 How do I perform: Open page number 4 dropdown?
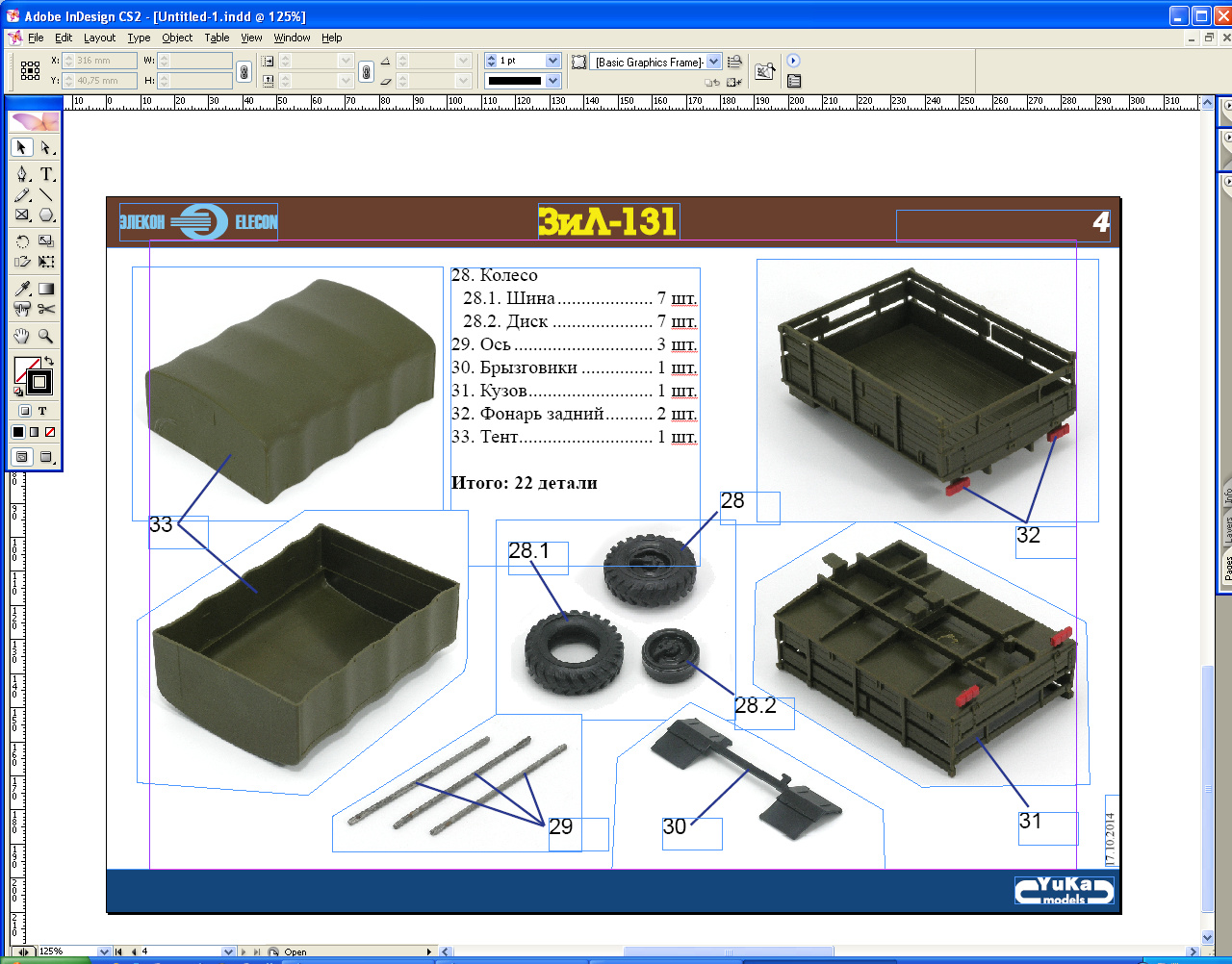tap(228, 952)
